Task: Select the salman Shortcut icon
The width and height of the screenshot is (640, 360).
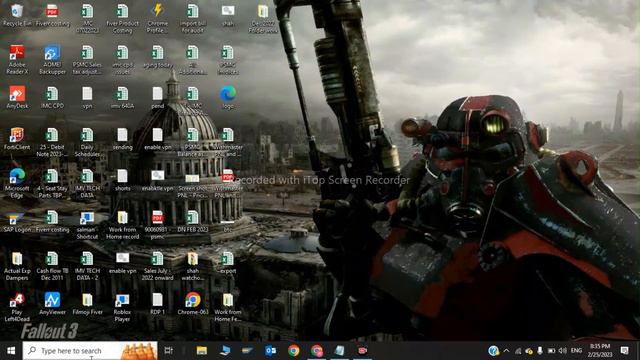Action: (x=87, y=224)
